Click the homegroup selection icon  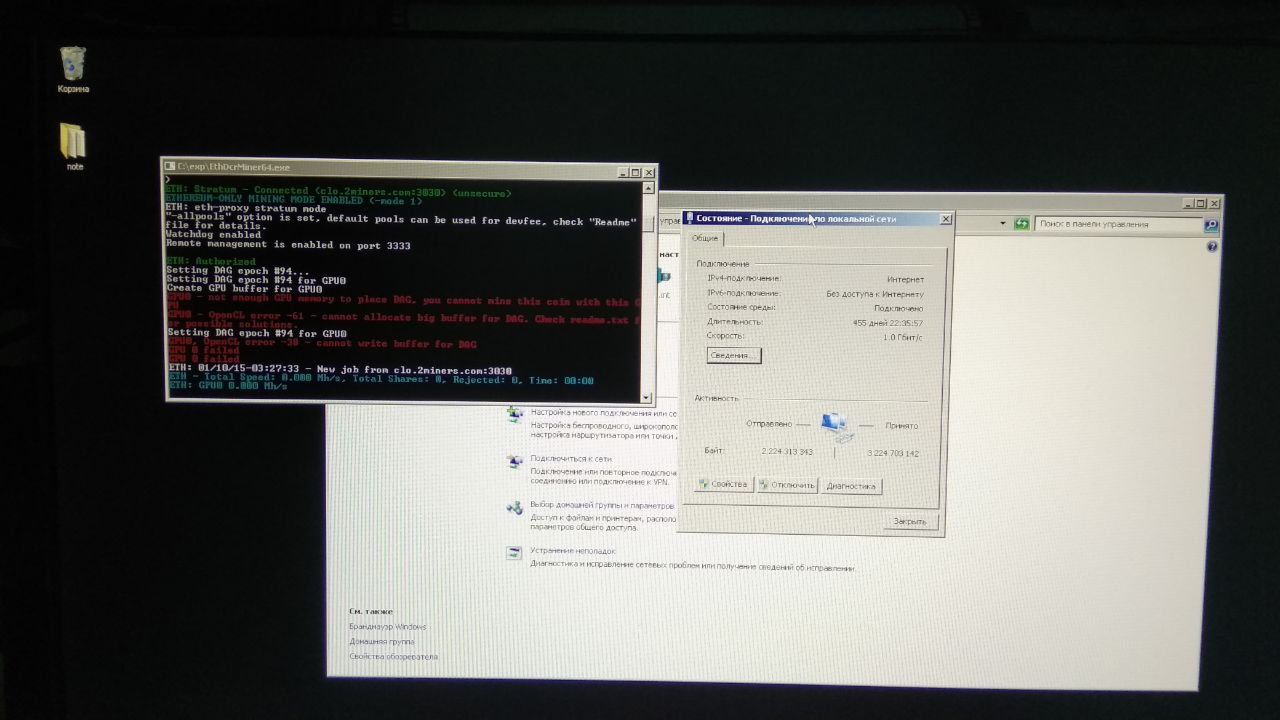[x=515, y=508]
